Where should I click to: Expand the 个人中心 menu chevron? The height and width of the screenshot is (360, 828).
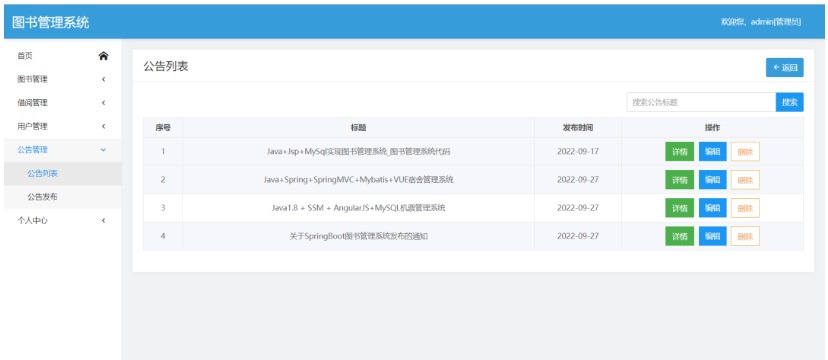(x=104, y=221)
